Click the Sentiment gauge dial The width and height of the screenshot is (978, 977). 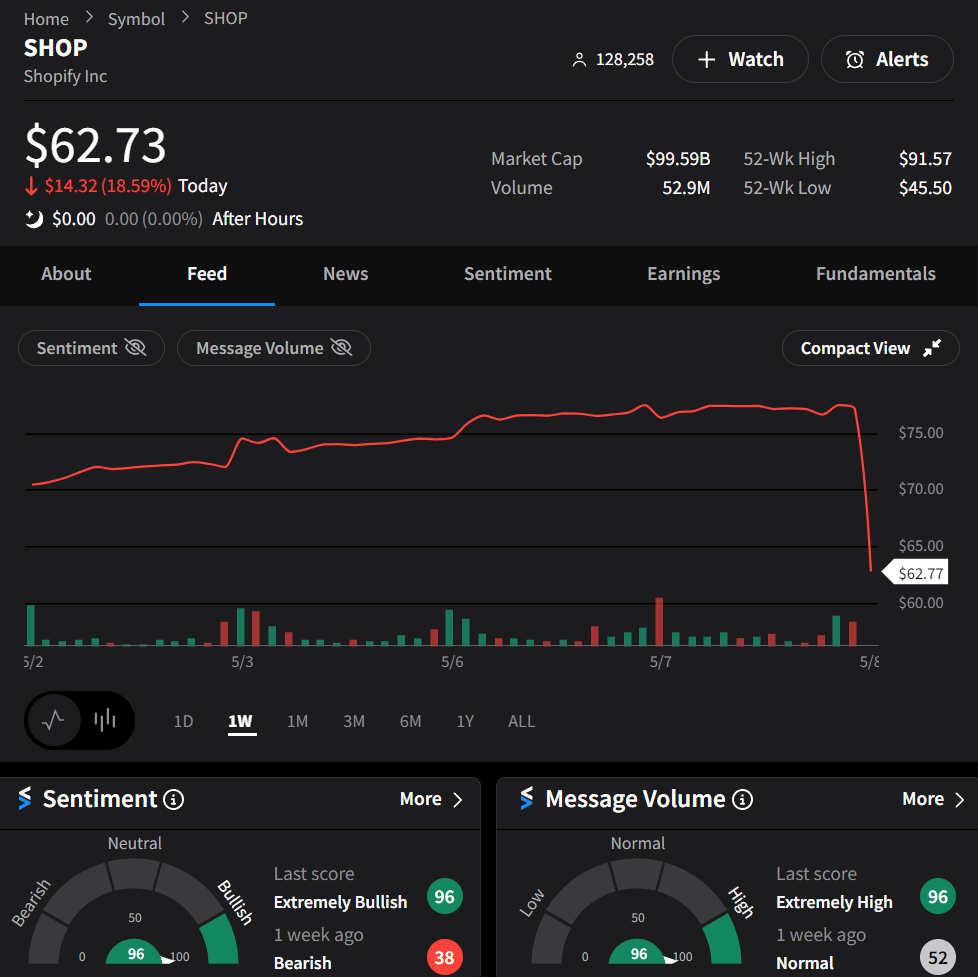134,911
